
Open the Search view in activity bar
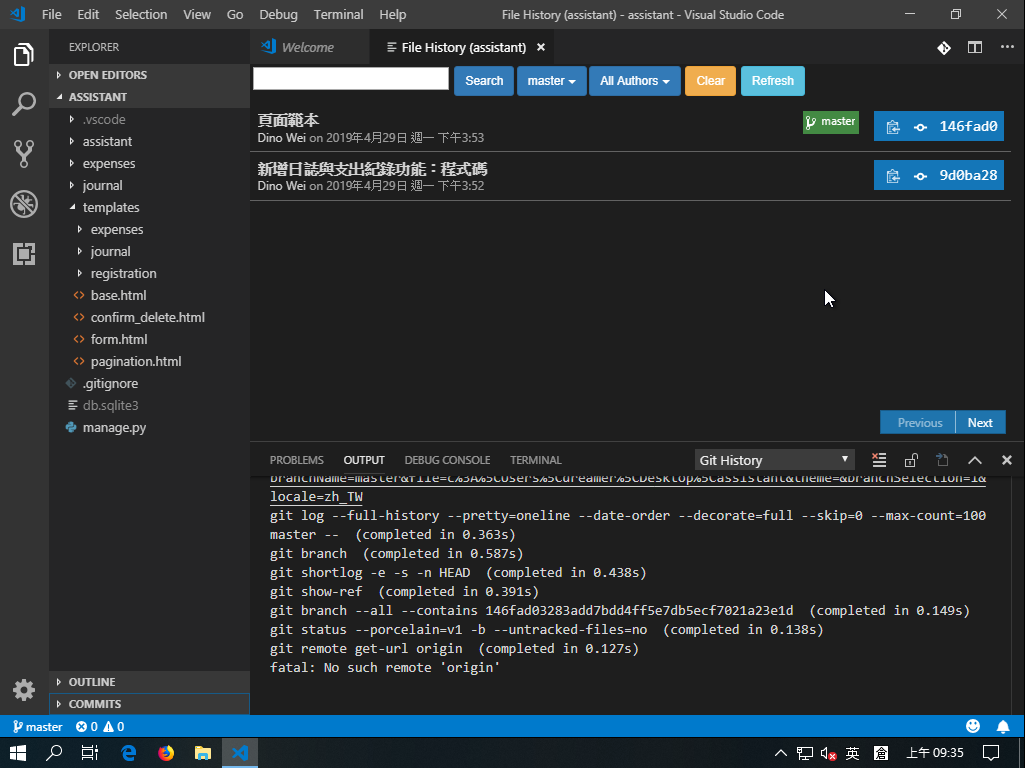click(24, 104)
